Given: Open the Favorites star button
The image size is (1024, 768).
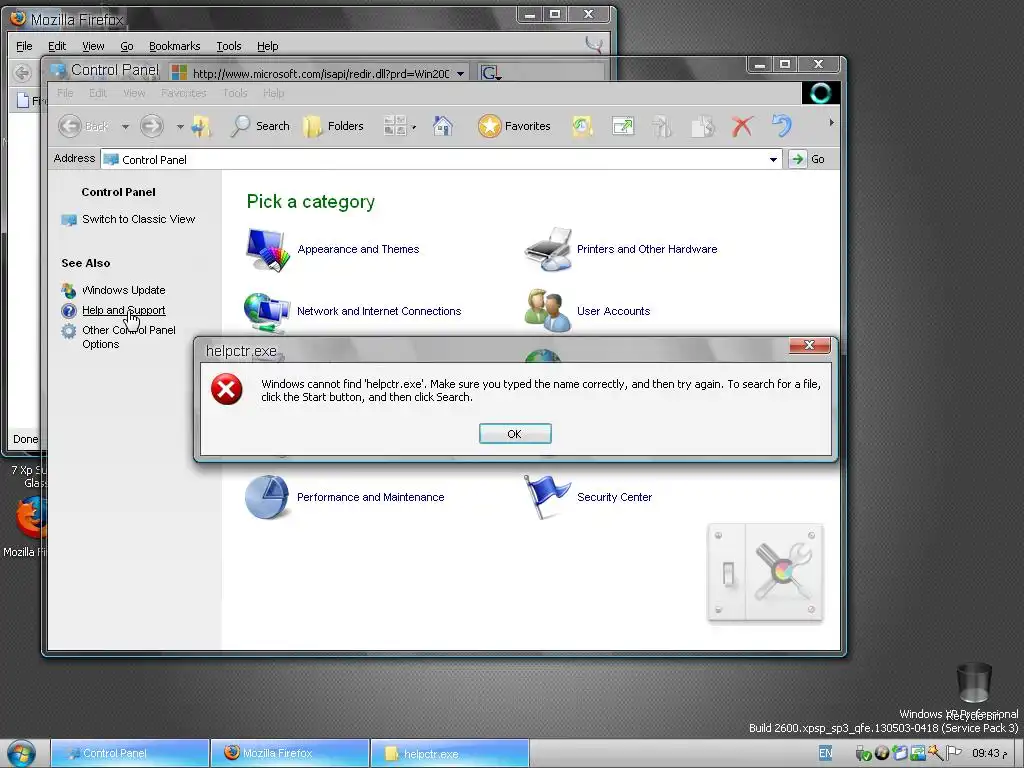Looking at the screenshot, I should pyautogui.click(x=515, y=126).
